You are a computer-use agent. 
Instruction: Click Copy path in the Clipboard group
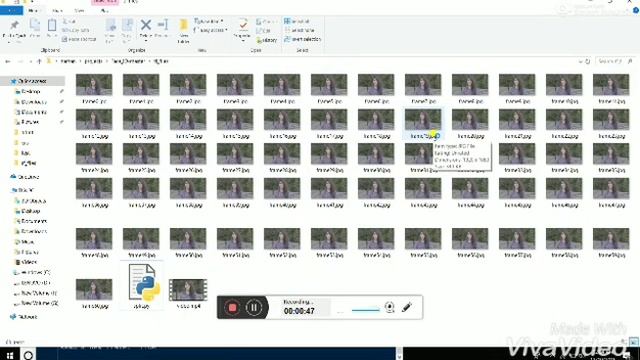click(76, 30)
